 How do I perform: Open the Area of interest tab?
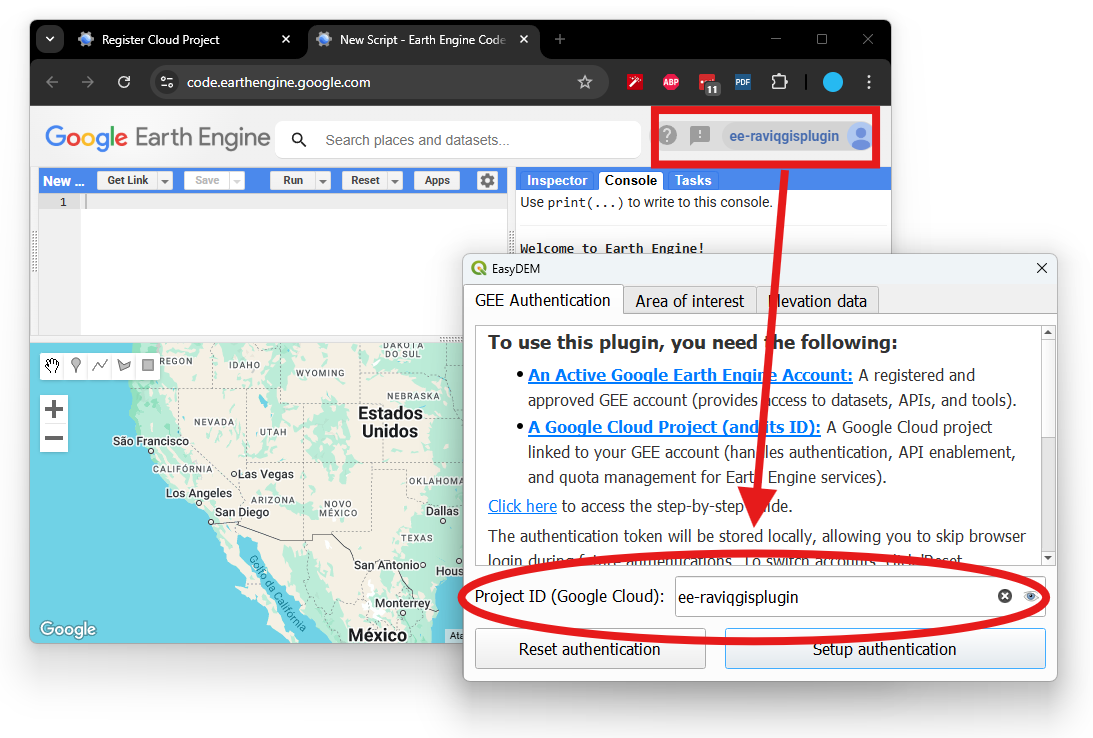point(689,301)
